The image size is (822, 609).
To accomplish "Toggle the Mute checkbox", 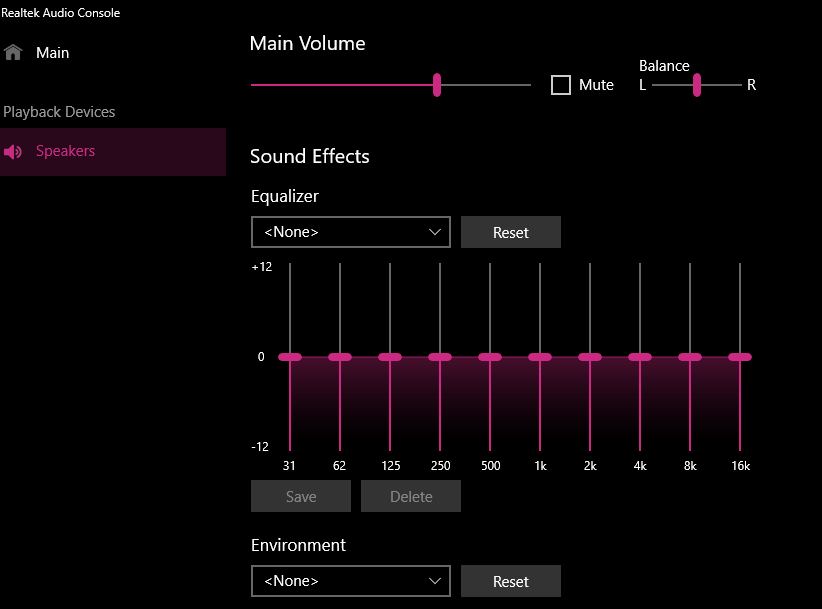I will click(561, 85).
